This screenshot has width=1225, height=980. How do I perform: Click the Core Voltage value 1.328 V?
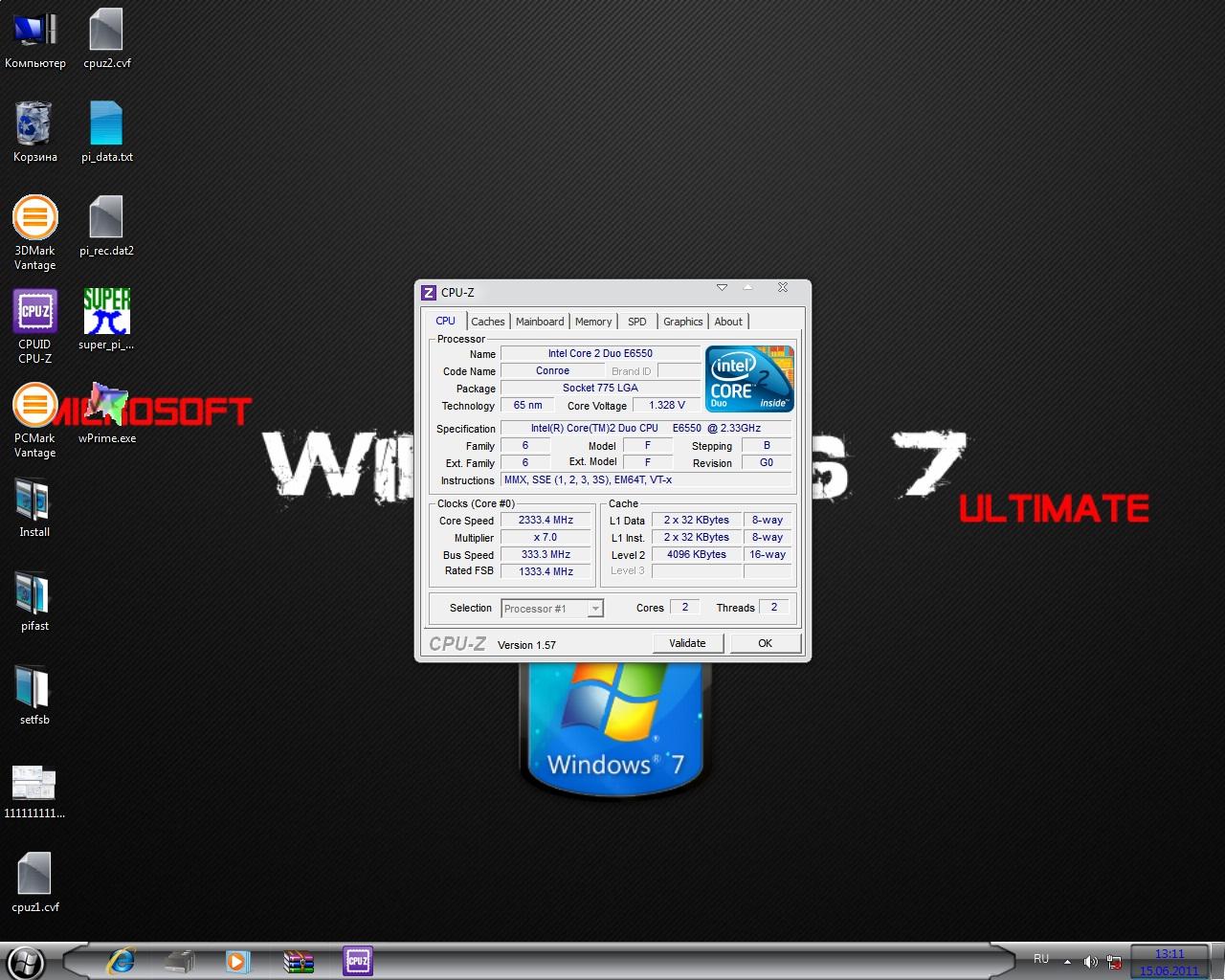click(x=666, y=406)
